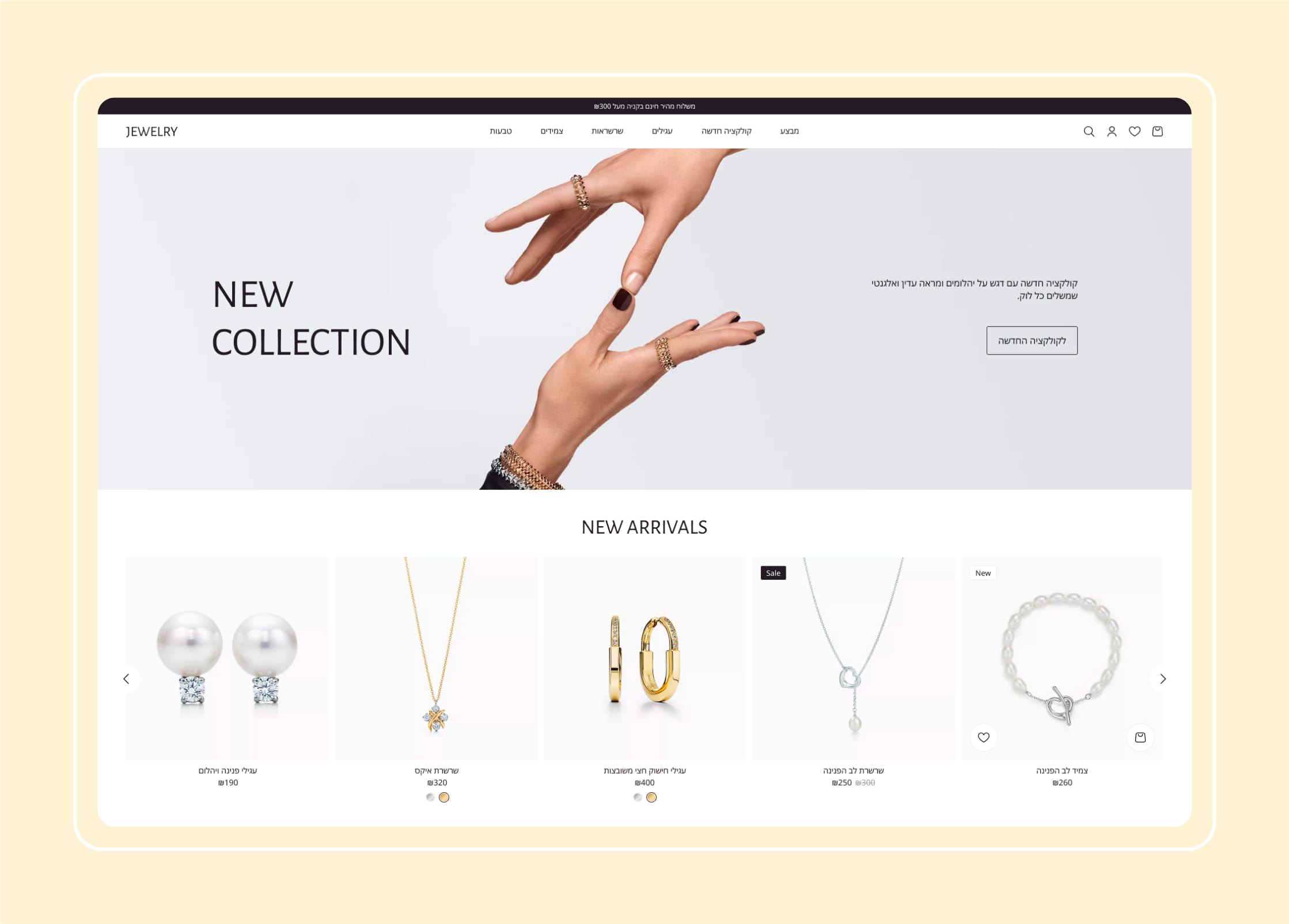This screenshot has height=924, width=1289.
Task: Open the shopping cart icon
Action: [1159, 131]
